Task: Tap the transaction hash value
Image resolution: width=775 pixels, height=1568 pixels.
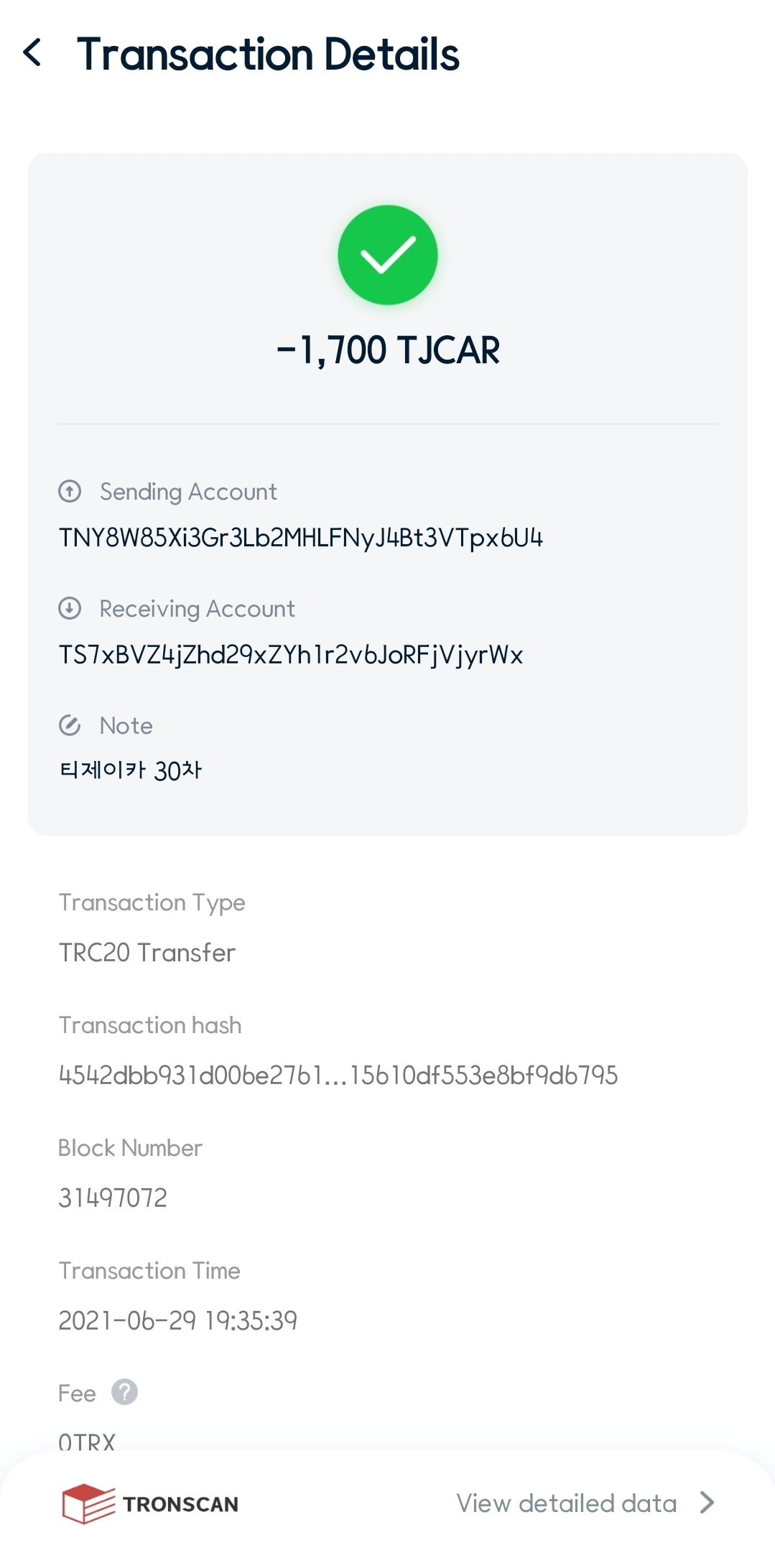Action: 338,1075
